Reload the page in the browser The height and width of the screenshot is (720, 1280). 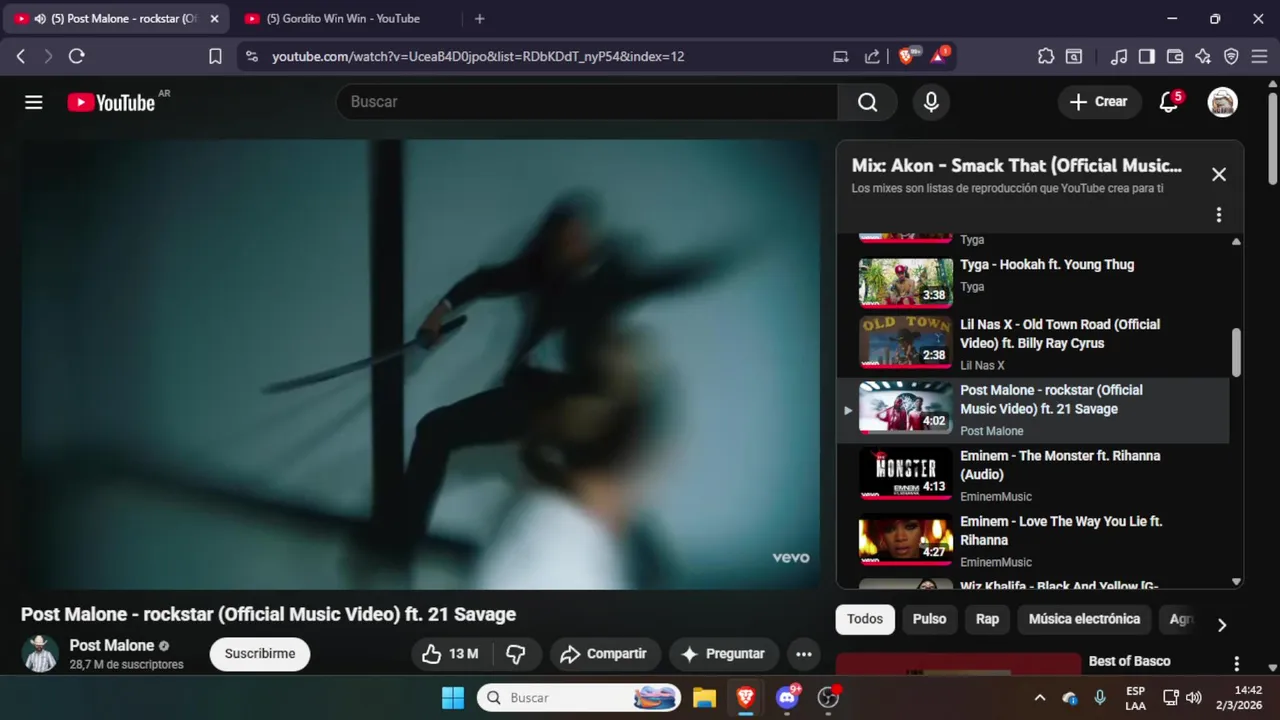76,57
